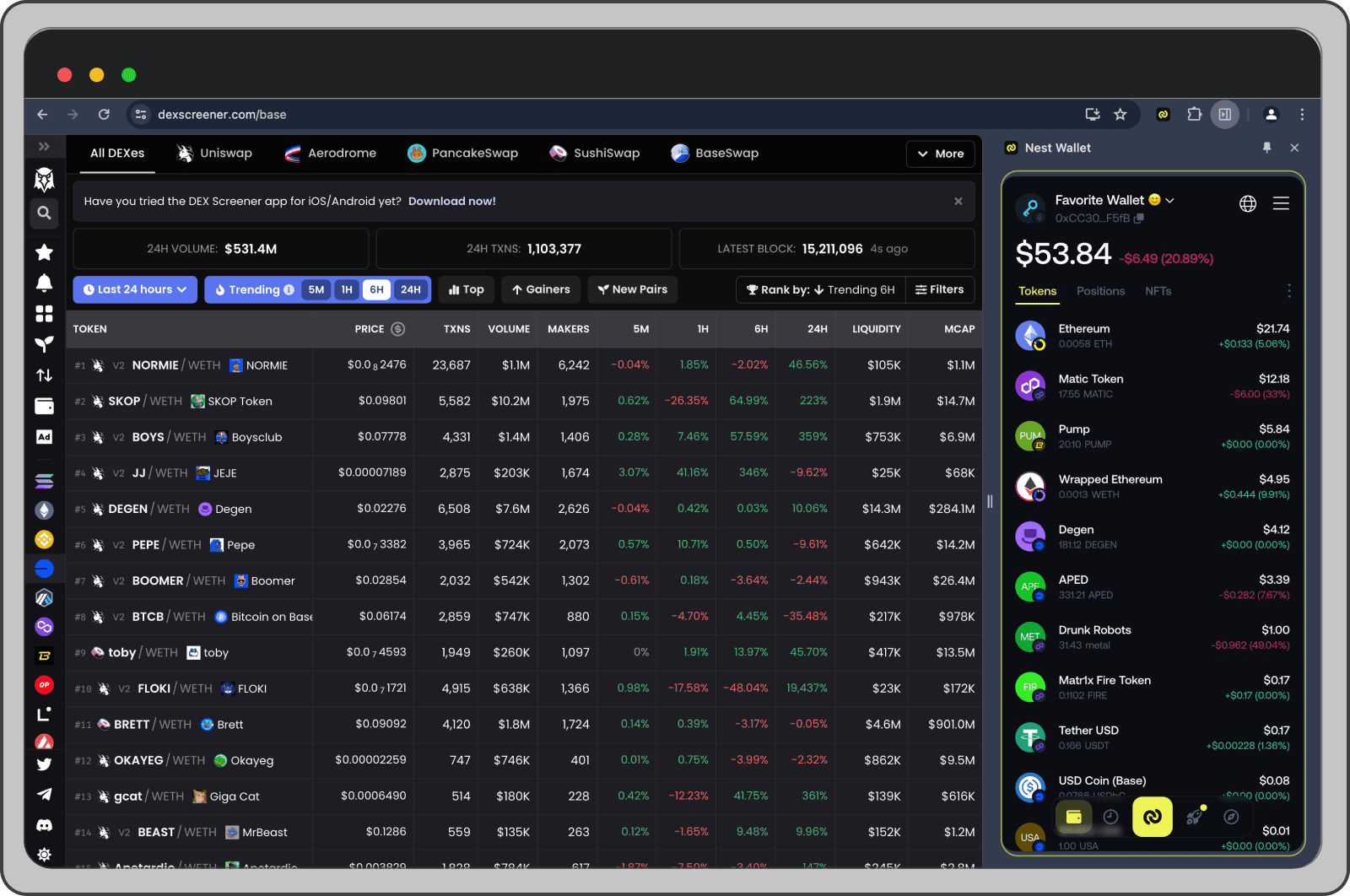Switch to BaseSwap tab

point(715,154)
